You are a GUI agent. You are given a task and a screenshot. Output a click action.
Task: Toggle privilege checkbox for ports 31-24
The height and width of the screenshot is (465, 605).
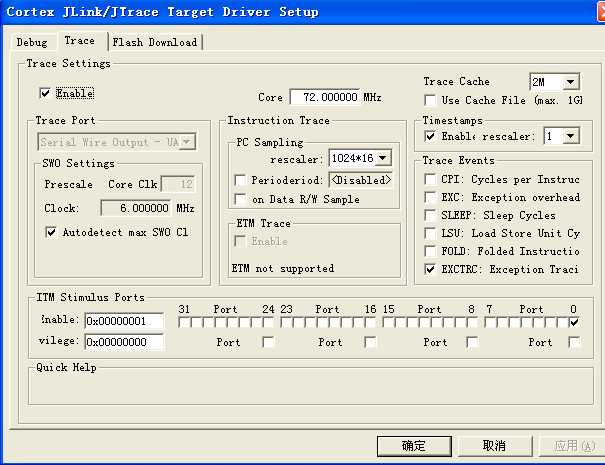coord(268,342)
